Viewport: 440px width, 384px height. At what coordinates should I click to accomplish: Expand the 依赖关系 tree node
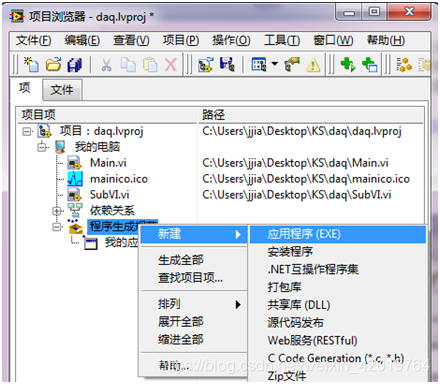(x=57, y=211)
